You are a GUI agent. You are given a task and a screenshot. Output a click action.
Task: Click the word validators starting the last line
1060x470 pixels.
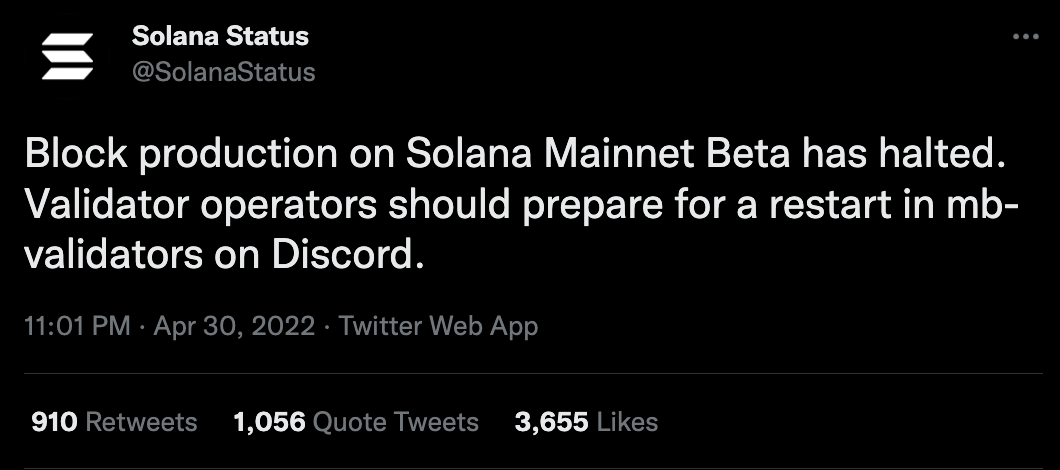[x=114, y=256]
